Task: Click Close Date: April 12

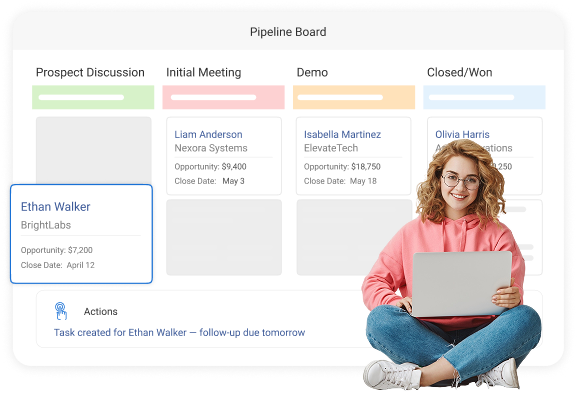Action: pyautogui.click(x=58, y=265)
